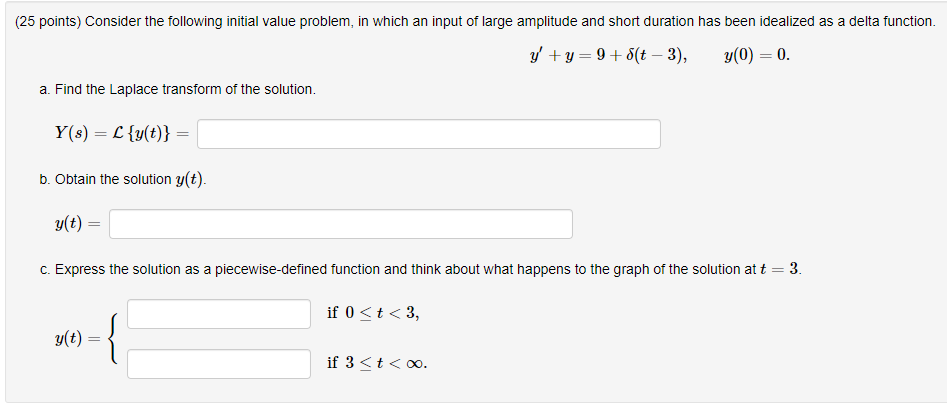Click the part a instruction about Laplace transform

click(x=178, y=90)
